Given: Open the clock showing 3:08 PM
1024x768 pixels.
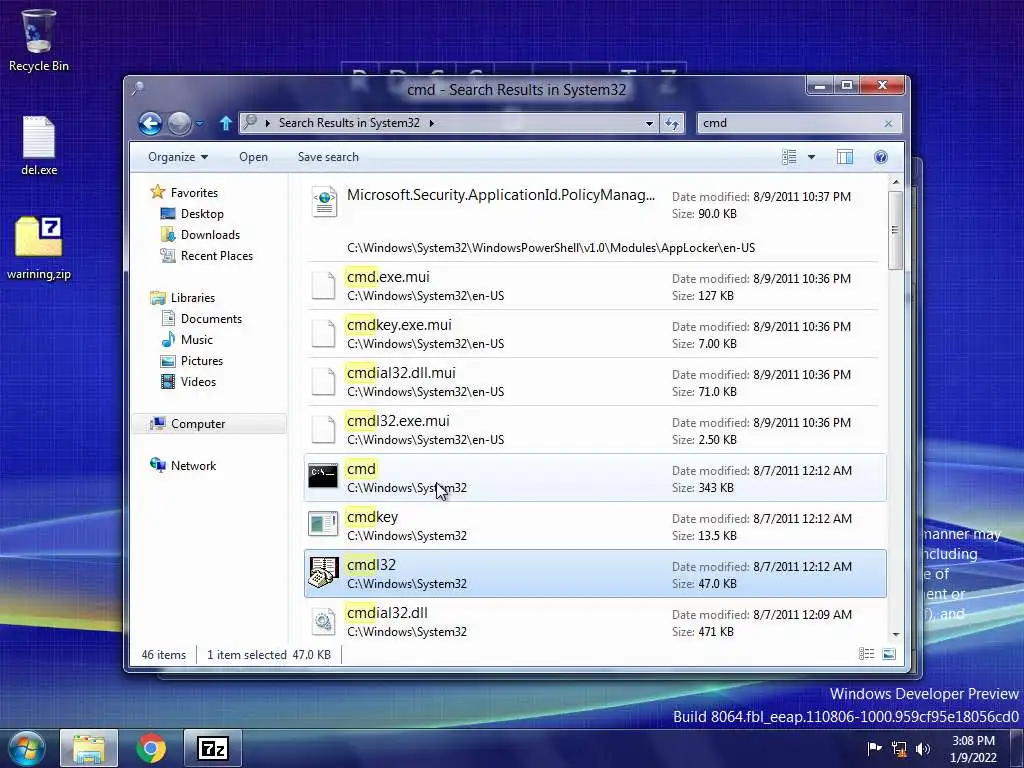Looking at the screenshot, I should point(973,749).
